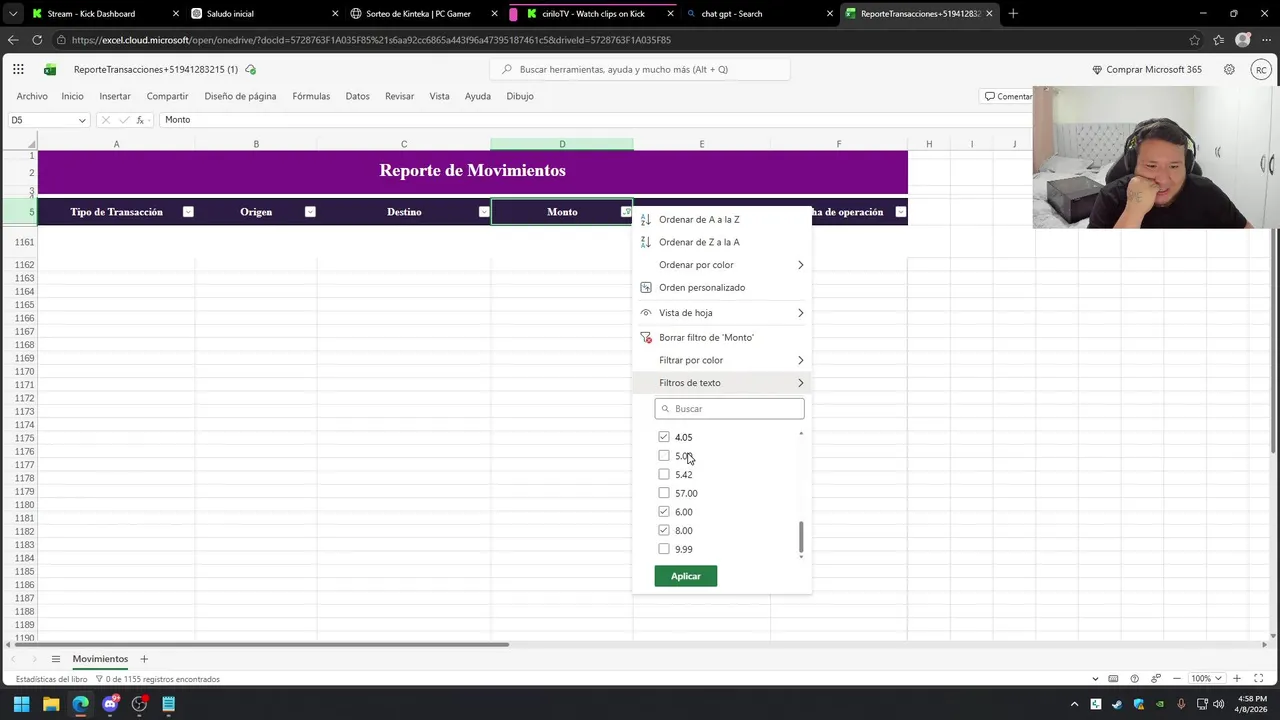The image size is (1280, 720).
Task: Open File Explorer from the taskbar
Action: coord(51,704)
